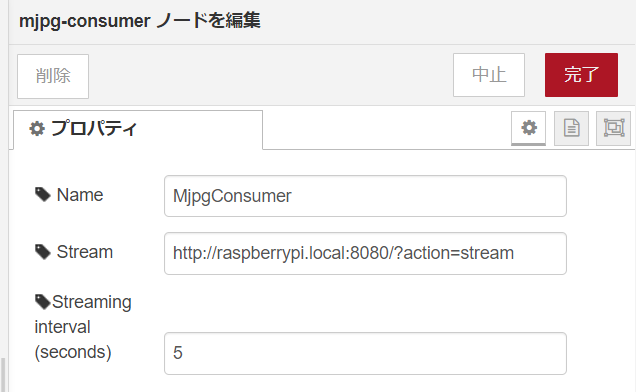
Task: Click the Stream label
Action: point(85,252)
